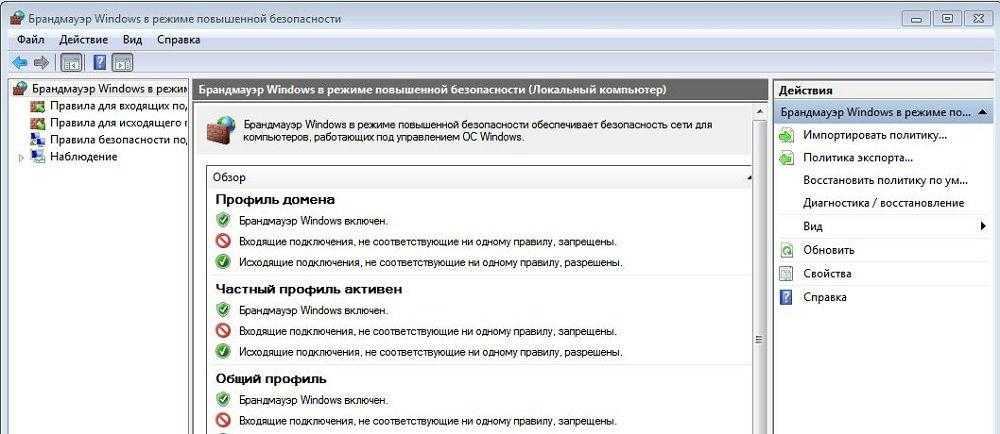The width and height of the screenshot is (1000, 434).
Task: Click the Export Policy icon in Actions
Action: [787, 158]
